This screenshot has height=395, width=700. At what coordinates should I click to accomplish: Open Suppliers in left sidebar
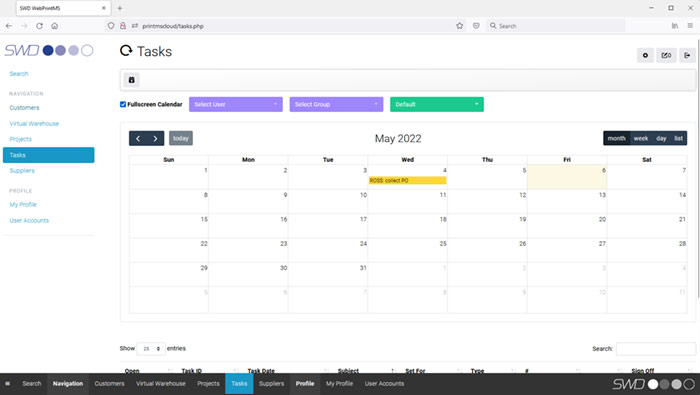click(x=22, y=170)
